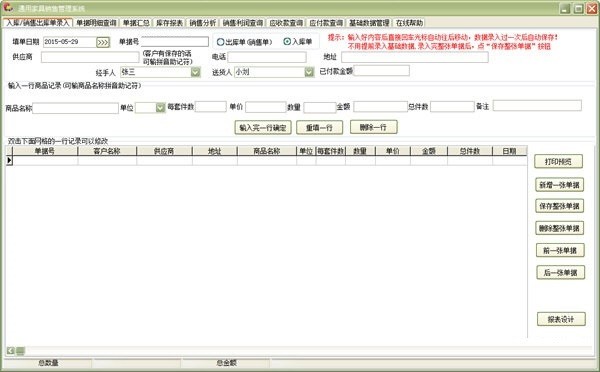
Task: Click the horizontal scrollbar left arrow
Action: (11, 351)
